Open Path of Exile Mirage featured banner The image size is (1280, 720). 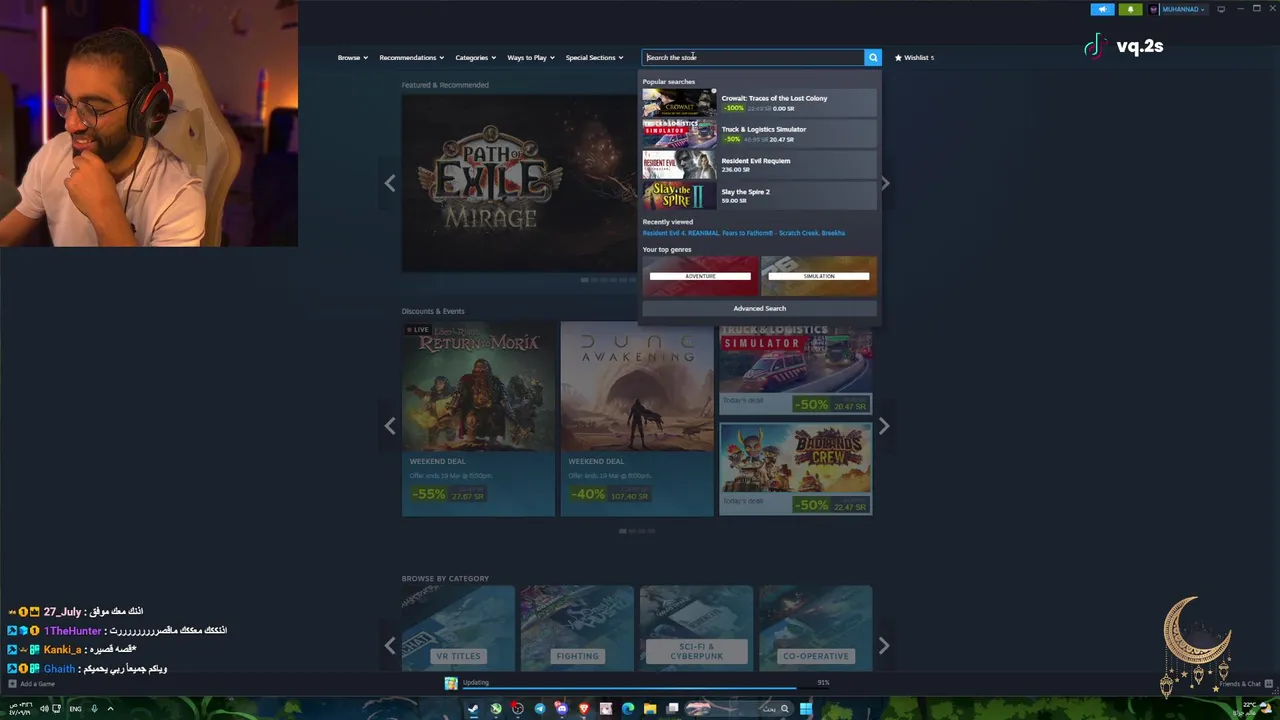pos(518,183)
